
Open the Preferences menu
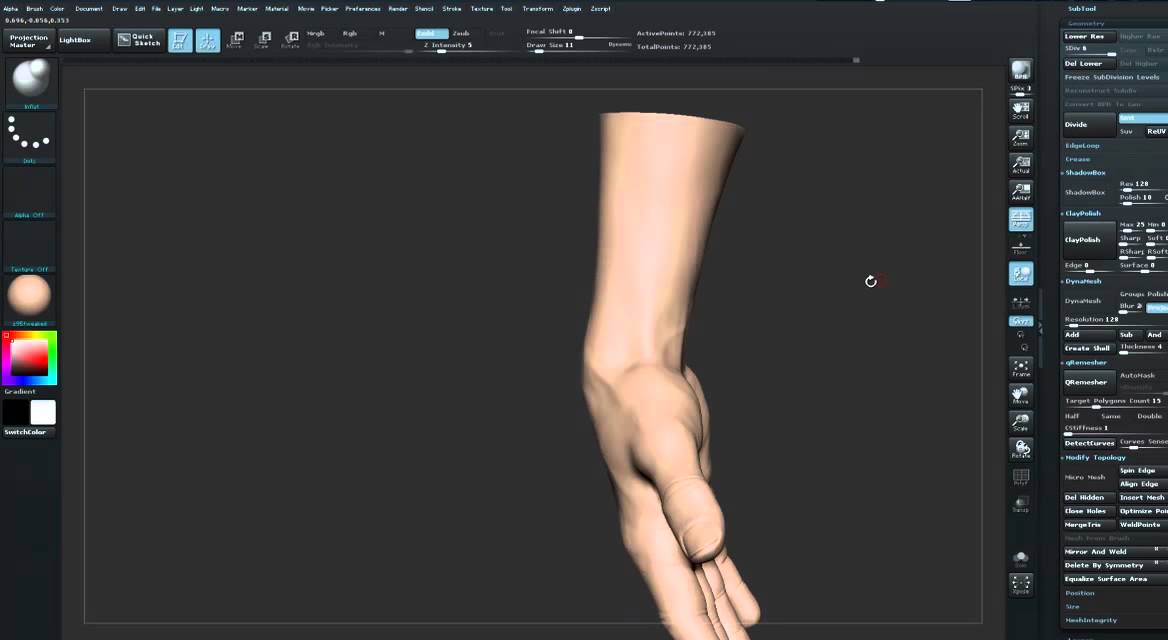point(363,9)
